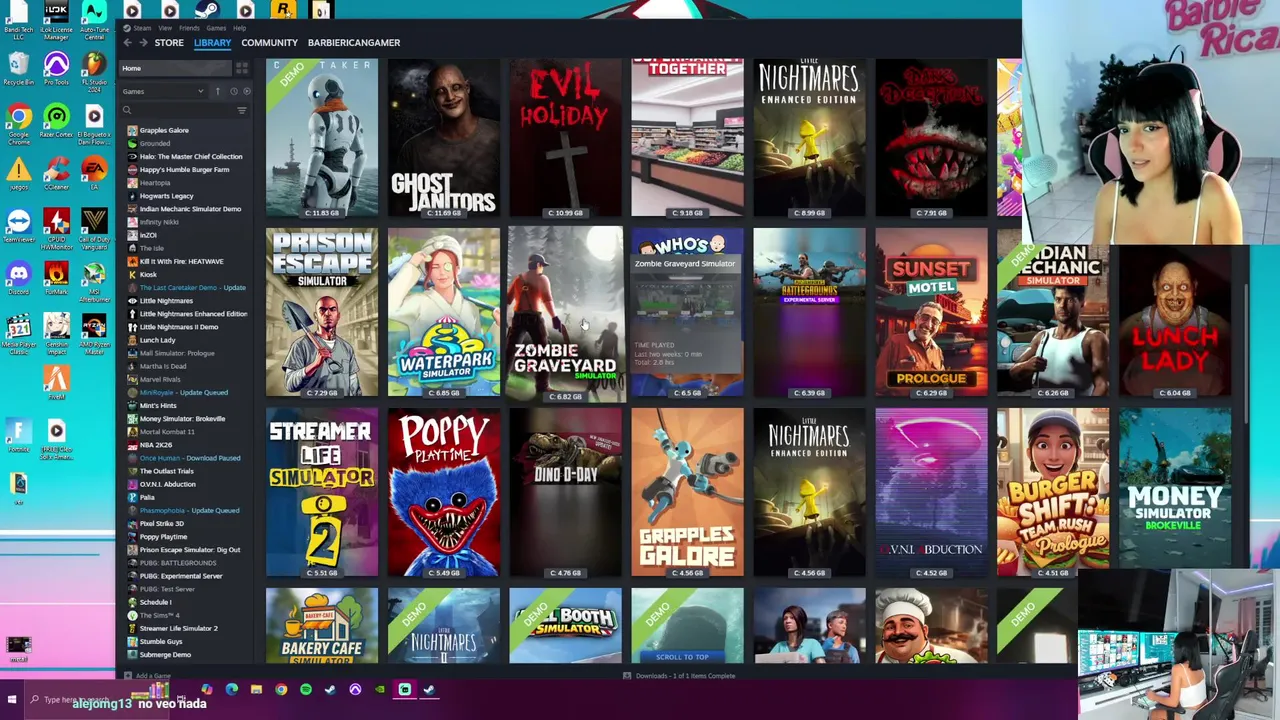Viewport: 1280px width, 720px height.
Task: Click the magnifier in the library search field
Action: [127, 110]
